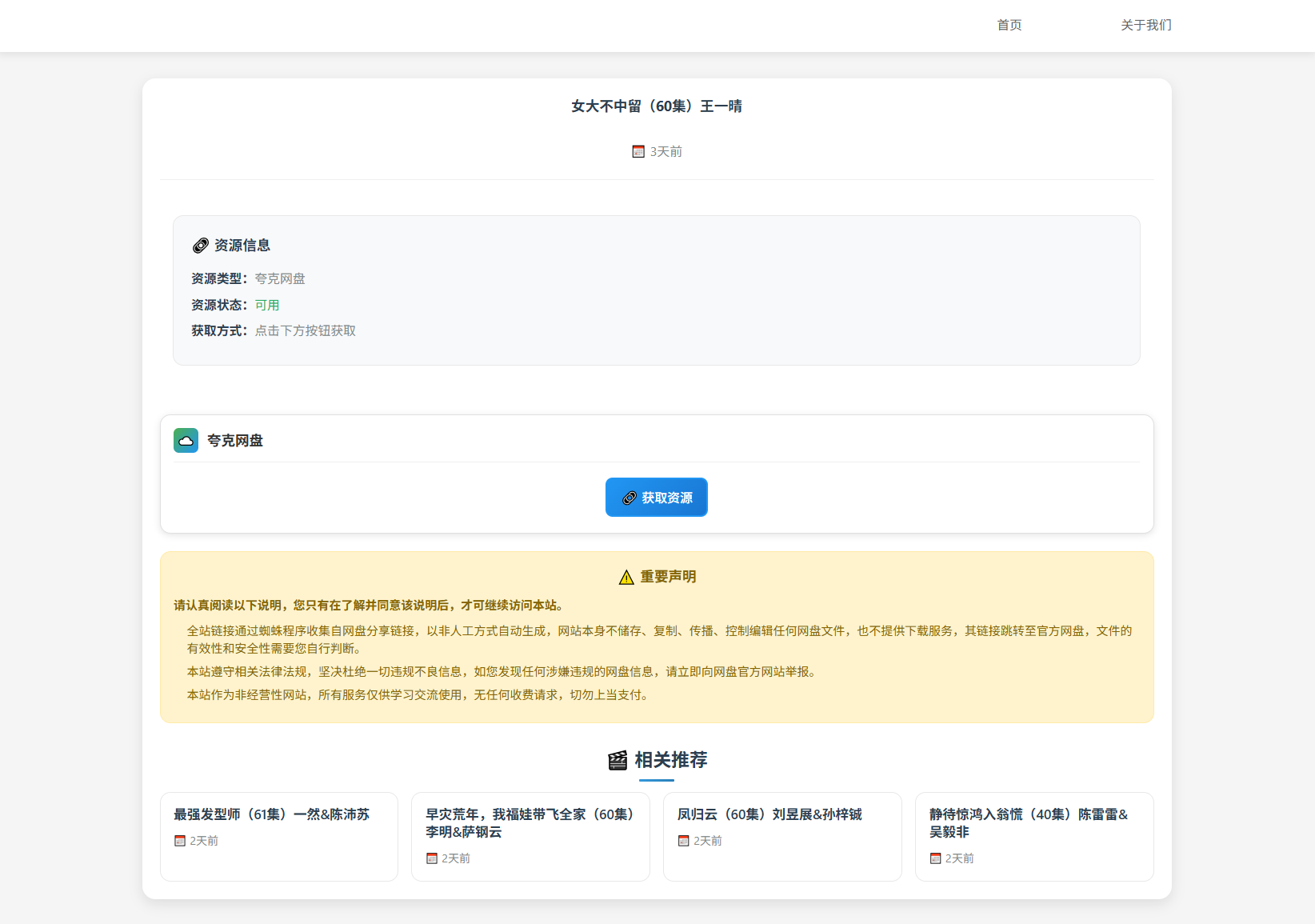Click calendar icon in 静待惊鸿入翁慌 card

tap(935, 858)
